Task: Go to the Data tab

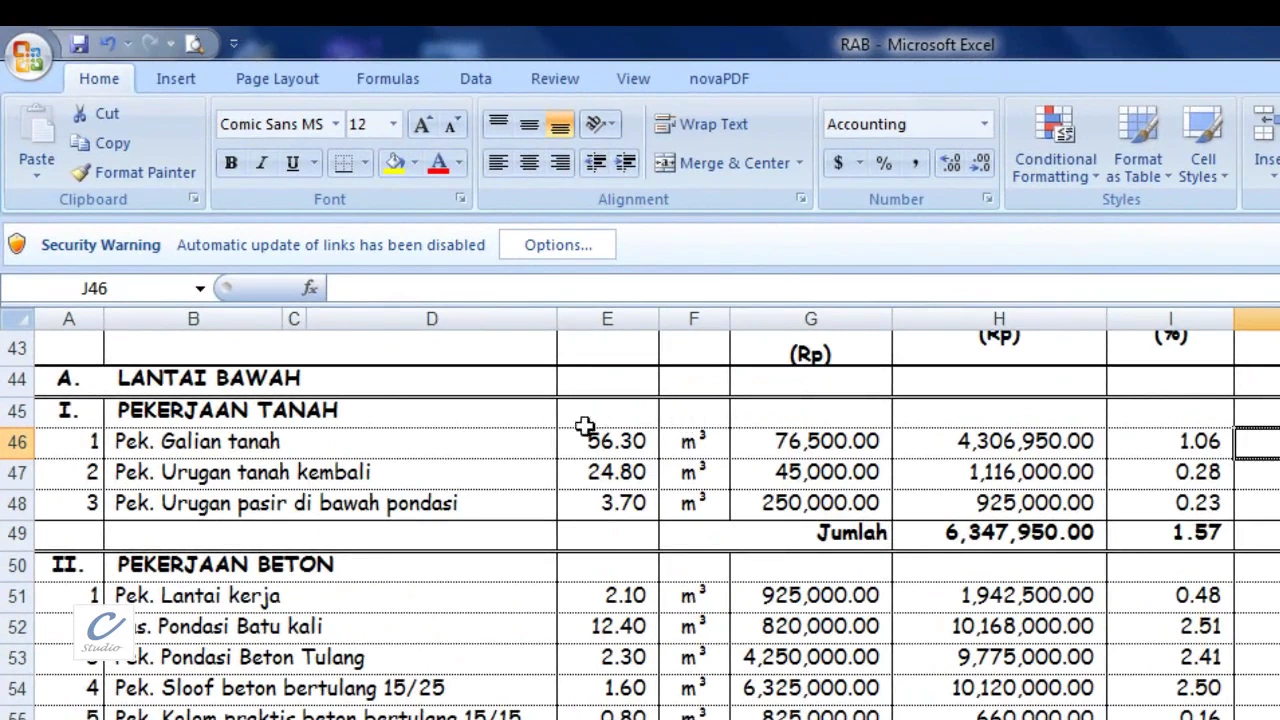Action: tap(476, 78)
